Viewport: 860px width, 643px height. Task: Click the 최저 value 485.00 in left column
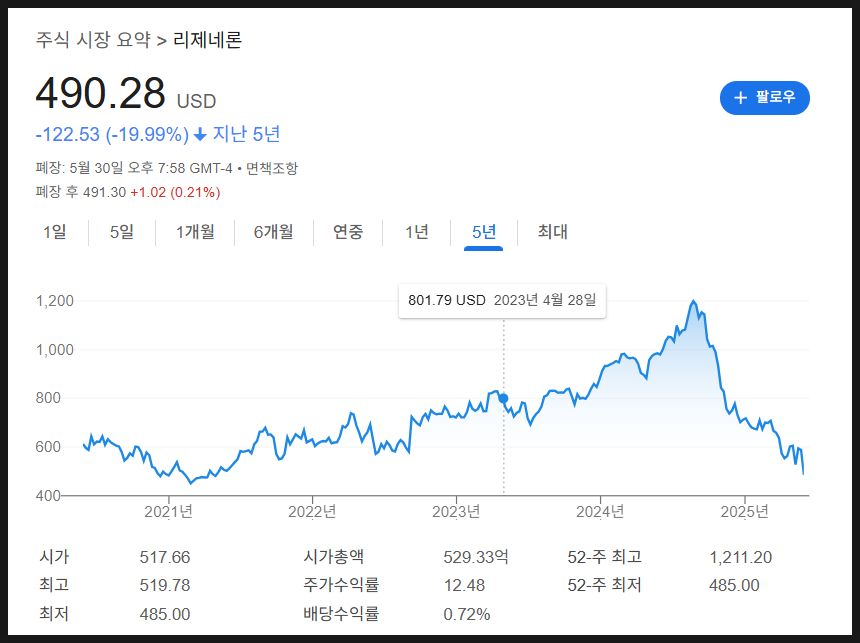click(165, 614)
